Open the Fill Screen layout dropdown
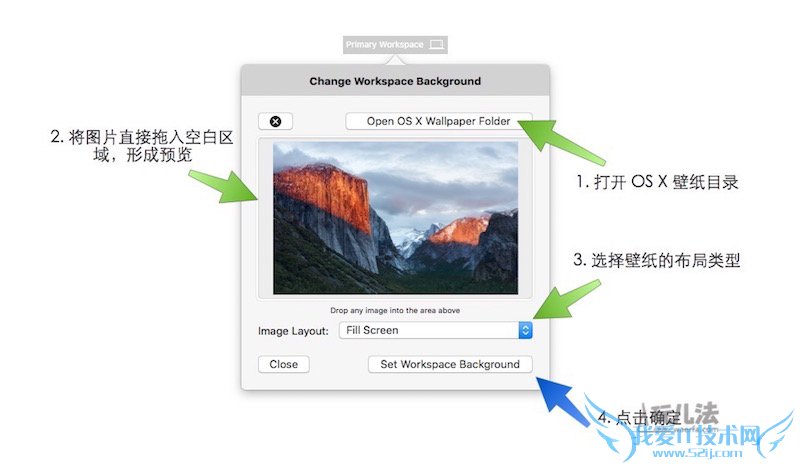Screen dimensions: 800x468 click(x=436, y=330)
